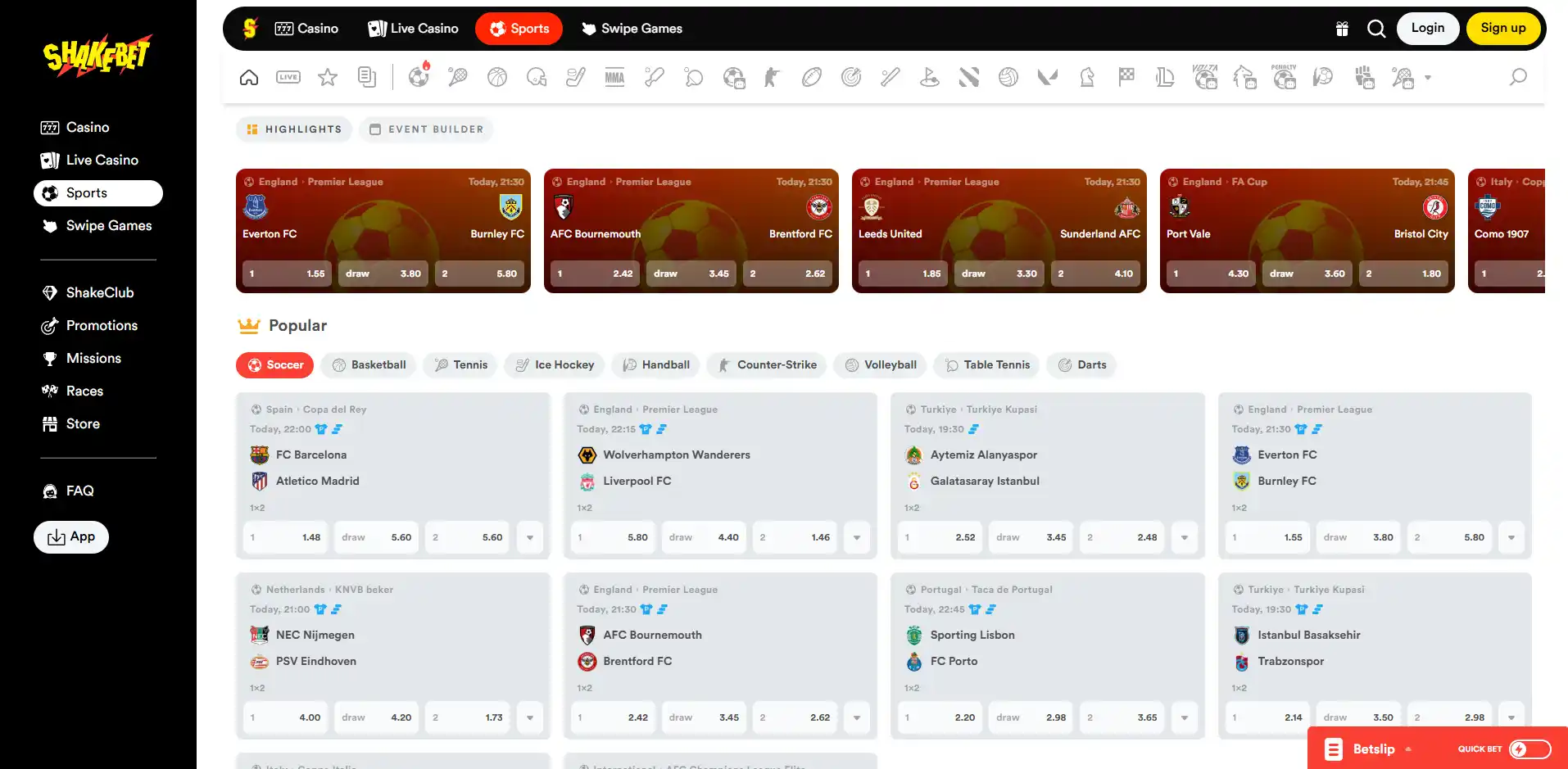This screenshot has width=1568, height=769.
Task: Select the darts target icon
Action: (x=851, y=77)
